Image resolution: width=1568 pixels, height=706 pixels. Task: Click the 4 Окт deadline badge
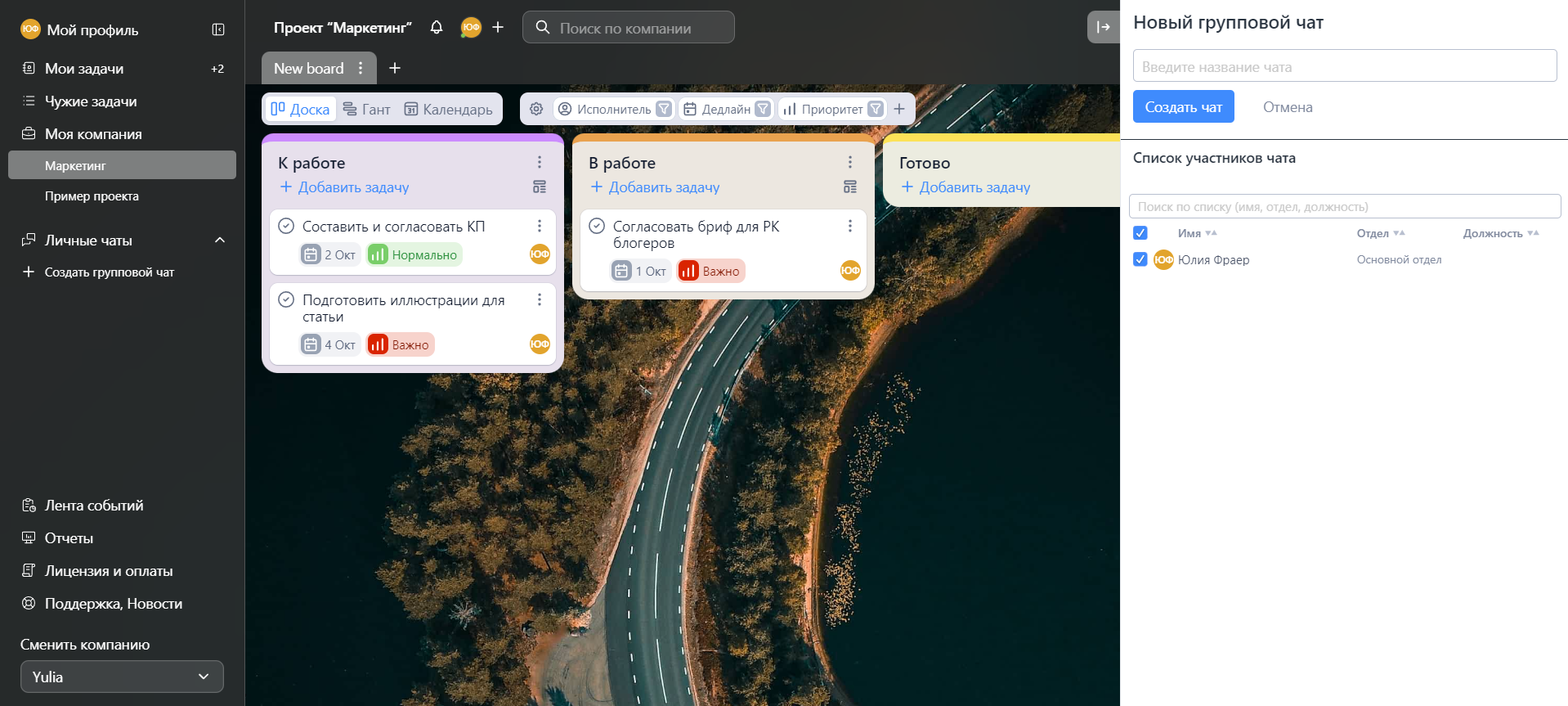(329, 344)
